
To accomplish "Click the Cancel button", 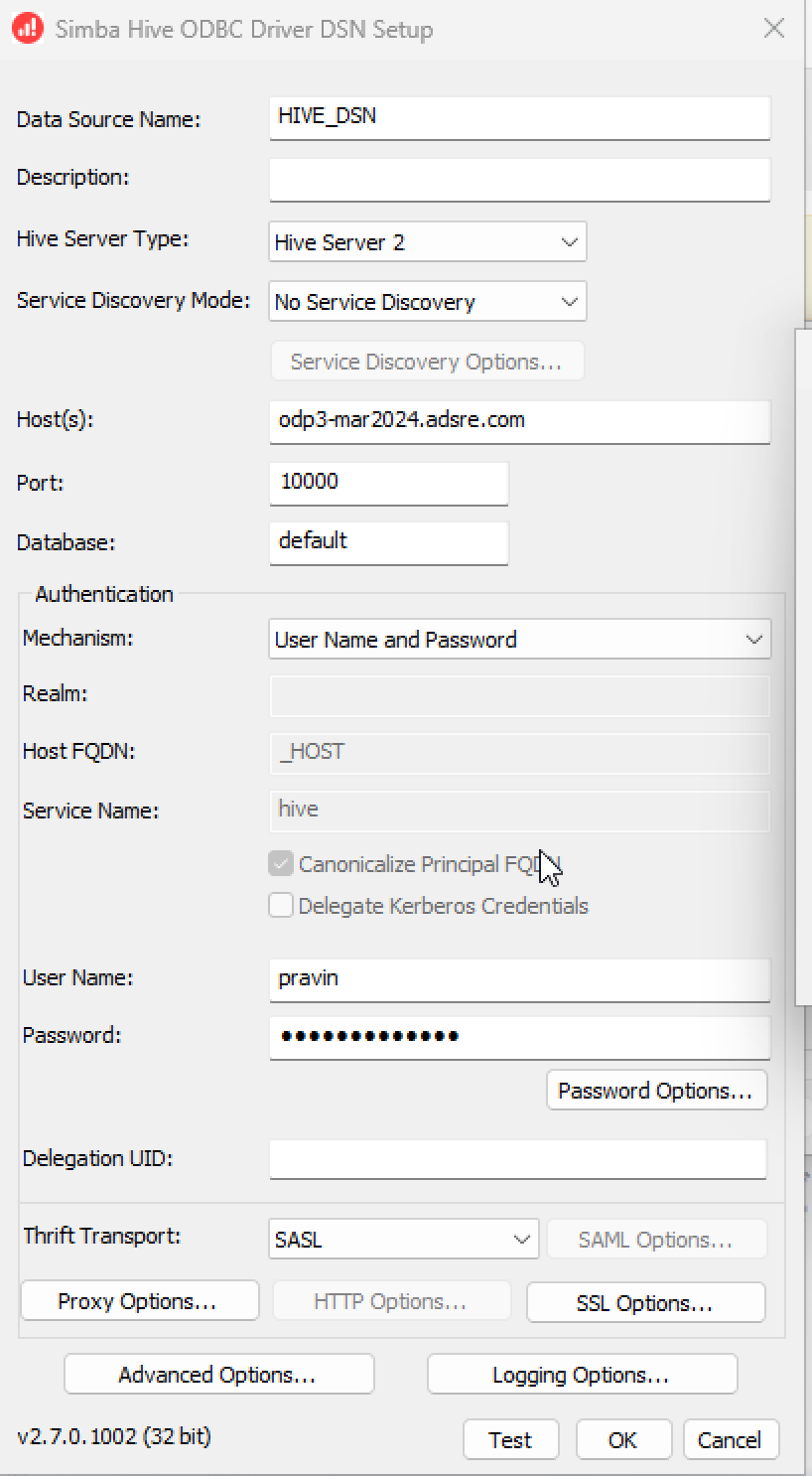I will [x=730, y=1440].
